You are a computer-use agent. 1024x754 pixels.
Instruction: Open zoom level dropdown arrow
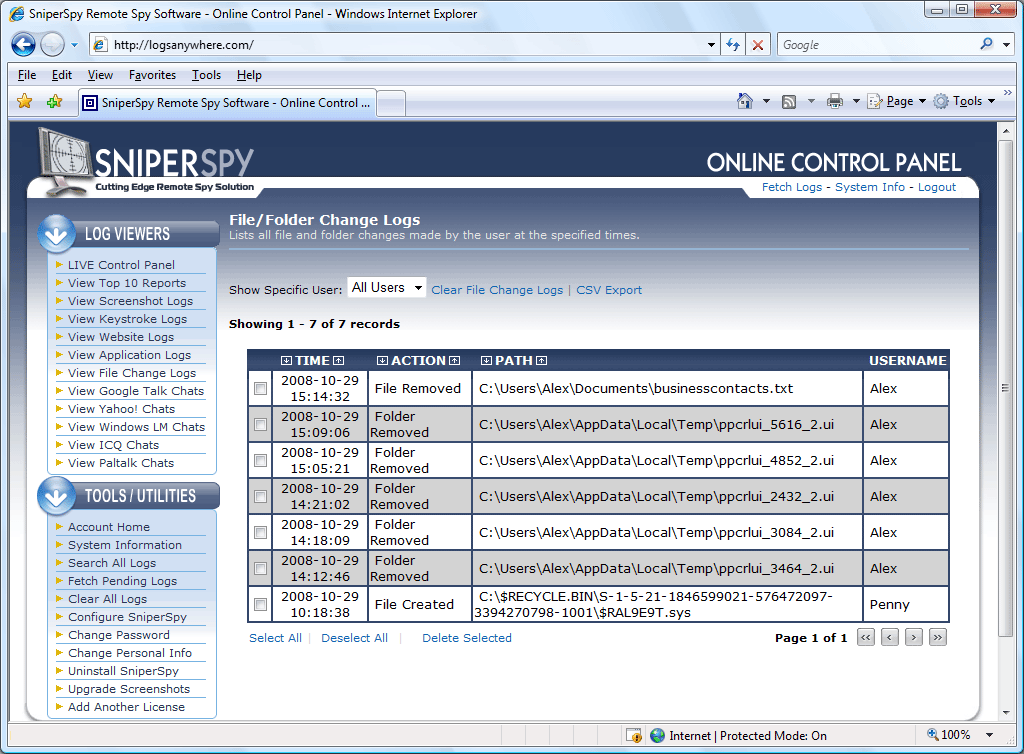click(x=989, y=735)
